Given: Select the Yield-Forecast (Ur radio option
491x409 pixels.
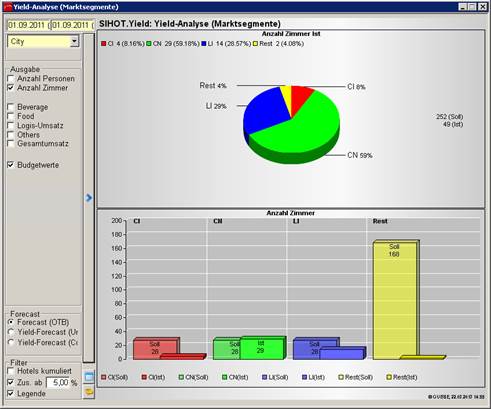Looking at the screenshot, I should tap(11, 332).
